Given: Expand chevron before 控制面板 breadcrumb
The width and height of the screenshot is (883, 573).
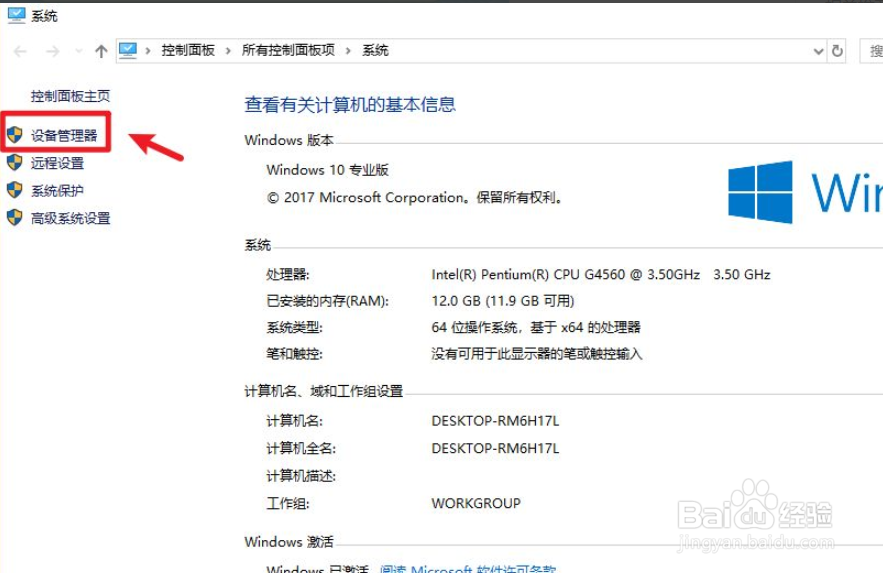Looking at the screenshot, I should (148, 51).
